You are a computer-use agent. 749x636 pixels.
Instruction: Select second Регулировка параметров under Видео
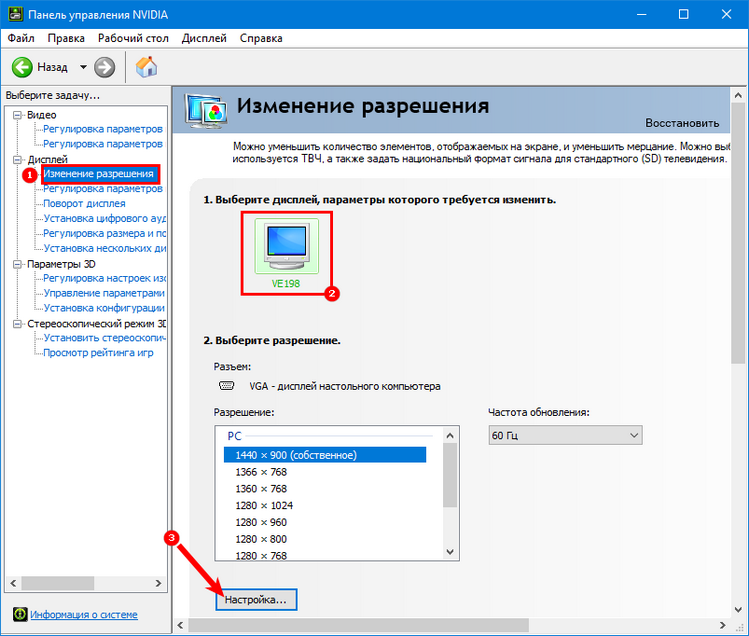coord(103,144)
